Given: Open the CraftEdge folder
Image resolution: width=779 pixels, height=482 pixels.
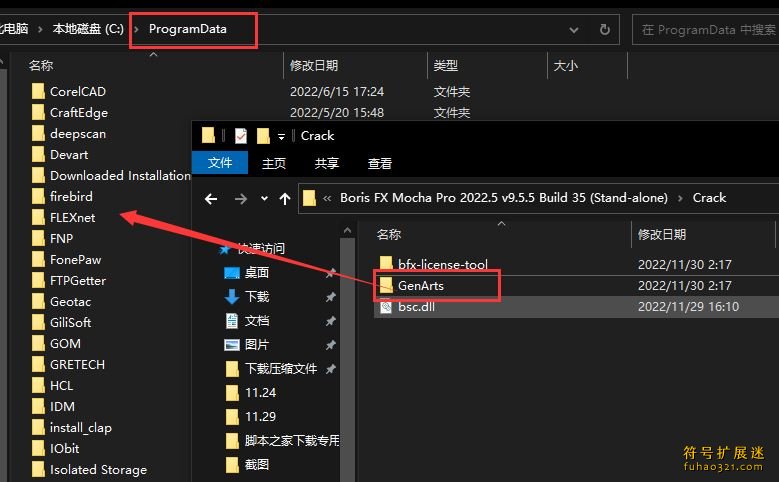Looking at the screenshot, I should click(x=70, y=113).
